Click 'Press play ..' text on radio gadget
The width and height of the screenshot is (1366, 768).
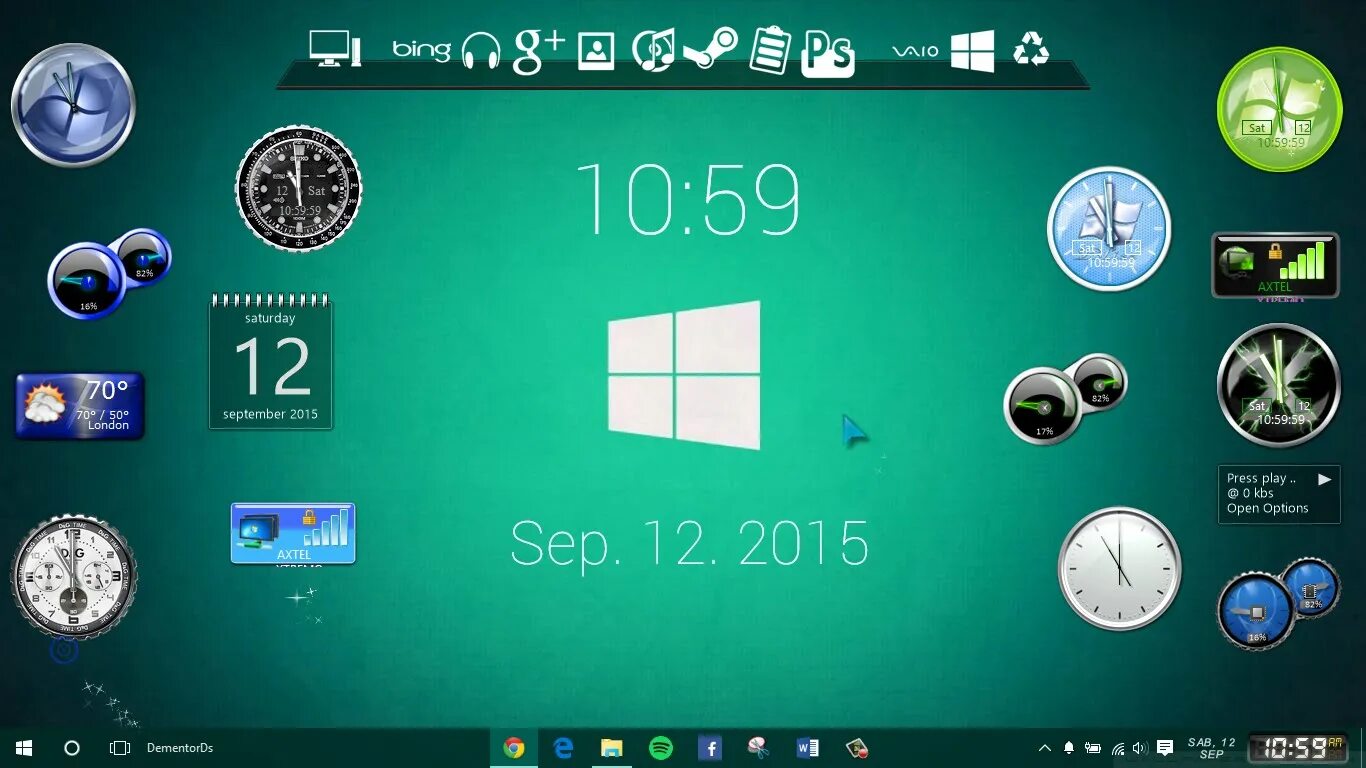(x=1261, y=478)
